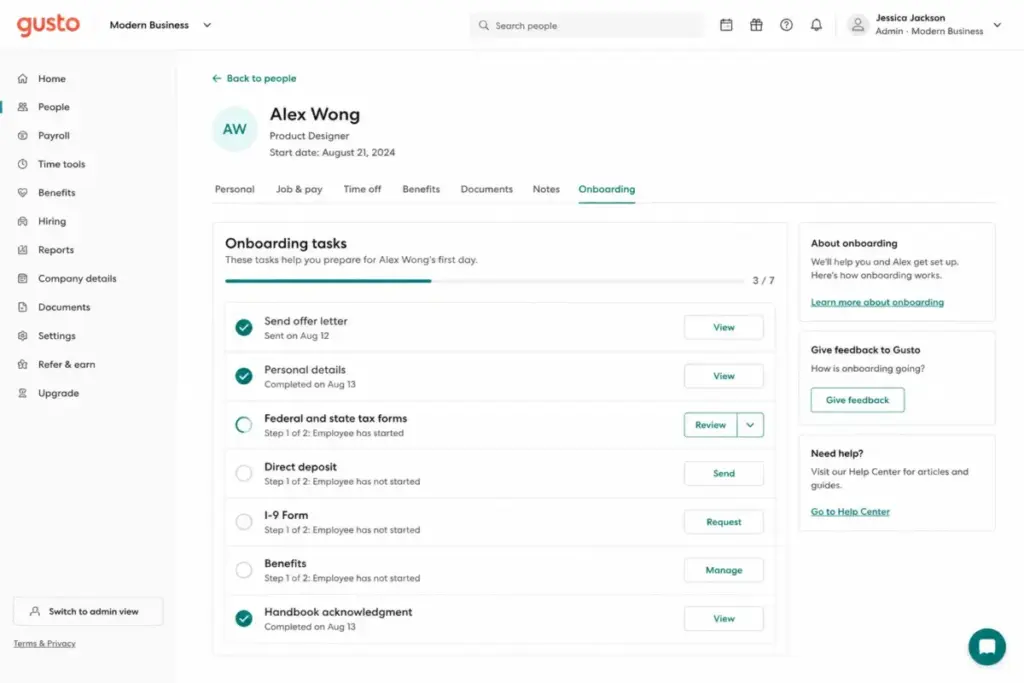Click Benefits task status circle
This screenshot has width=1024, height=683.
click(244, 570)
